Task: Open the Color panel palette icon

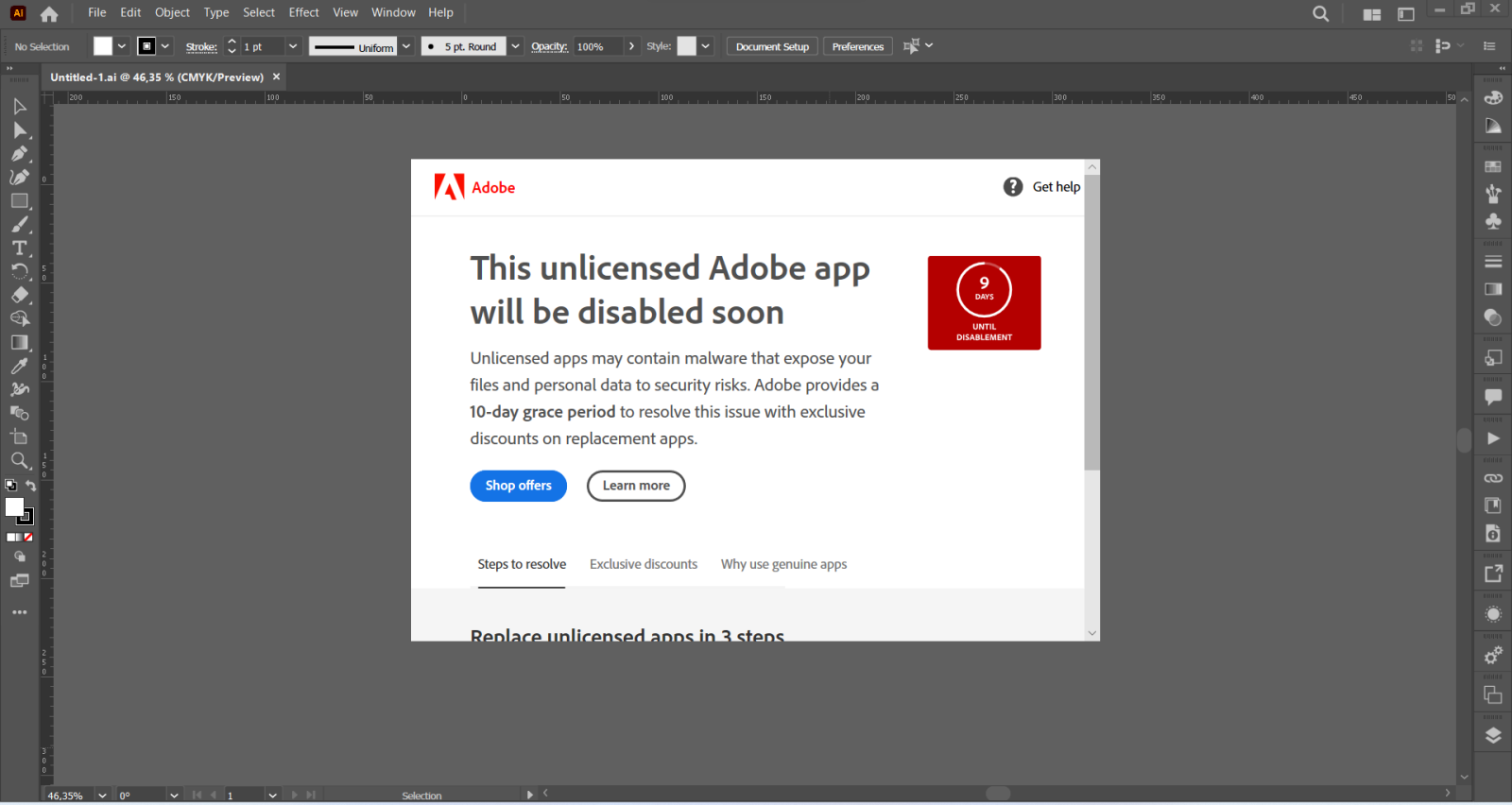Action: [x=1493, y=98]
